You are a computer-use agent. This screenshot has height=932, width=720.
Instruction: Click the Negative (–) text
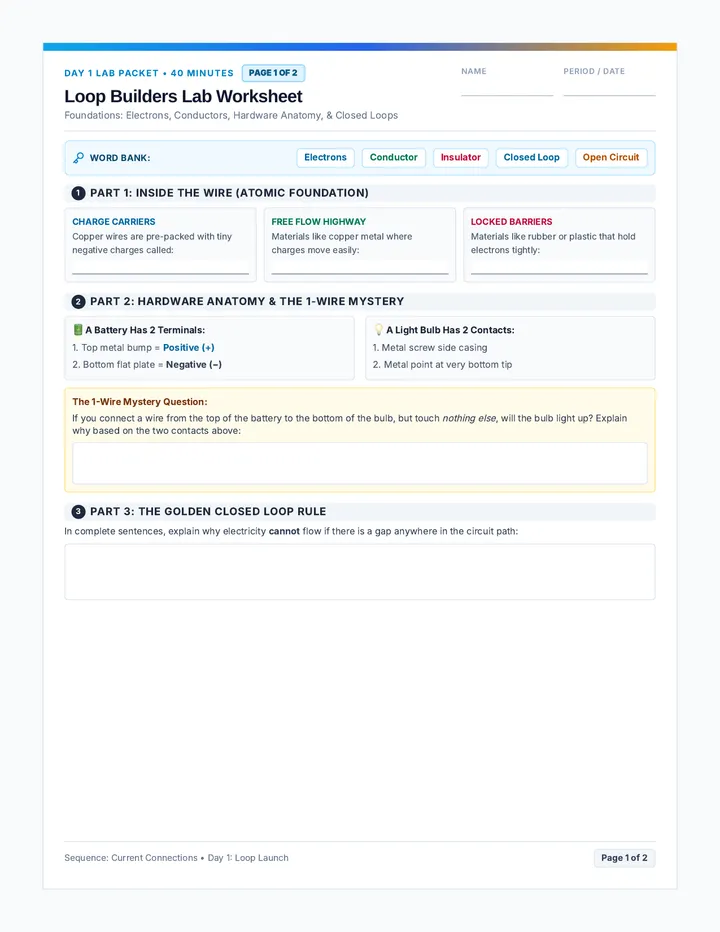[194, 364]
